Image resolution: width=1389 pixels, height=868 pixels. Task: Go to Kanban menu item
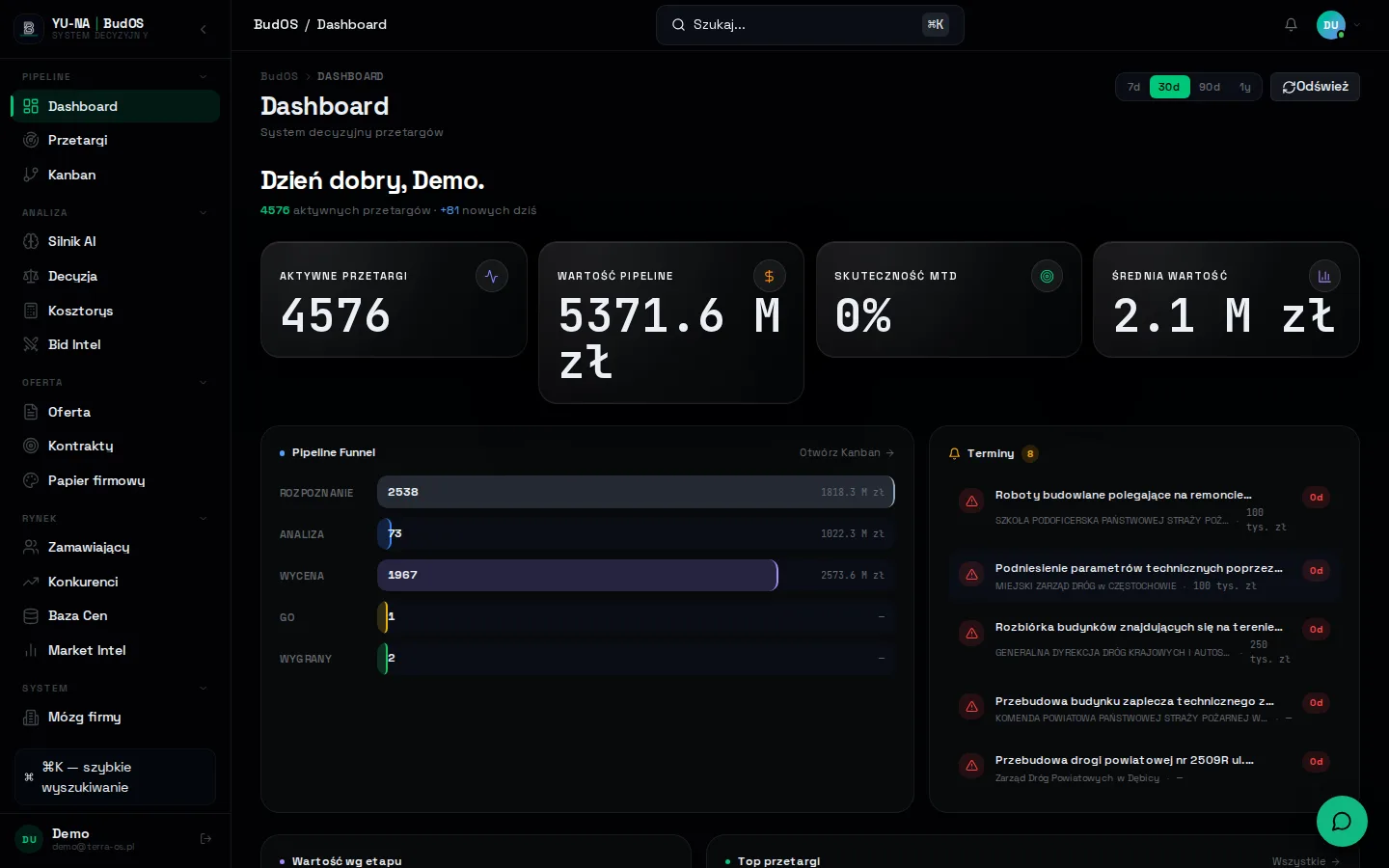click(116, 175)
